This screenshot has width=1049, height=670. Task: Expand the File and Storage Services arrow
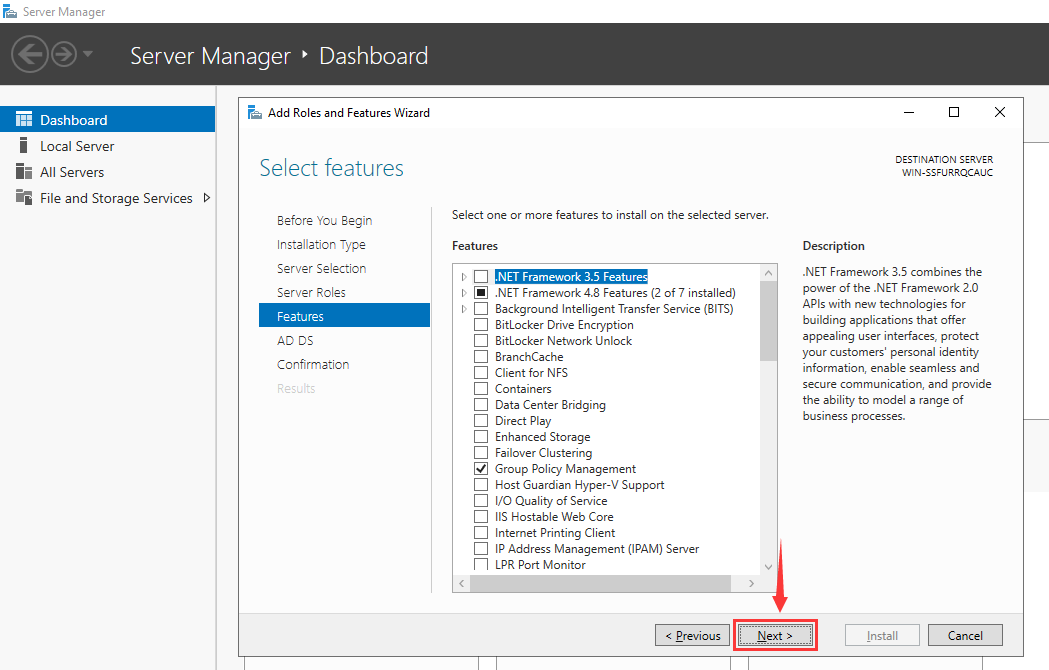pyautogui.click(x=207, y=198)
